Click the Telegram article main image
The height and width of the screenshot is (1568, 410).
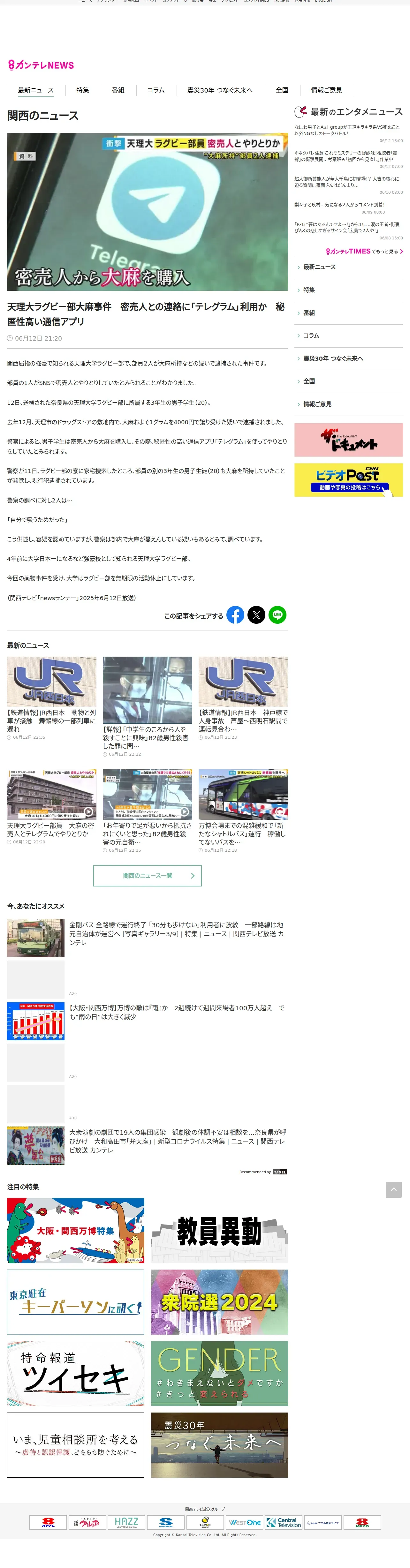pyautogui.click(x=148, y=212)
